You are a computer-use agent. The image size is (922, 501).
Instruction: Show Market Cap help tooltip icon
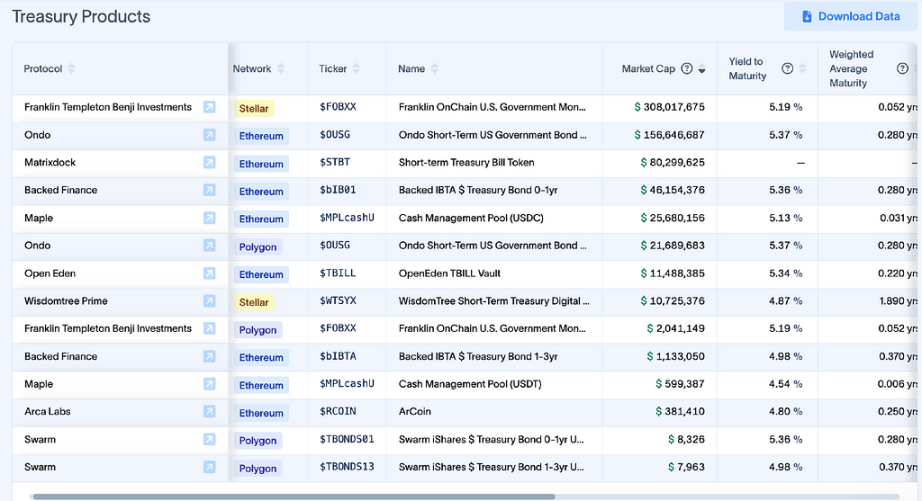tap(686, 69)
